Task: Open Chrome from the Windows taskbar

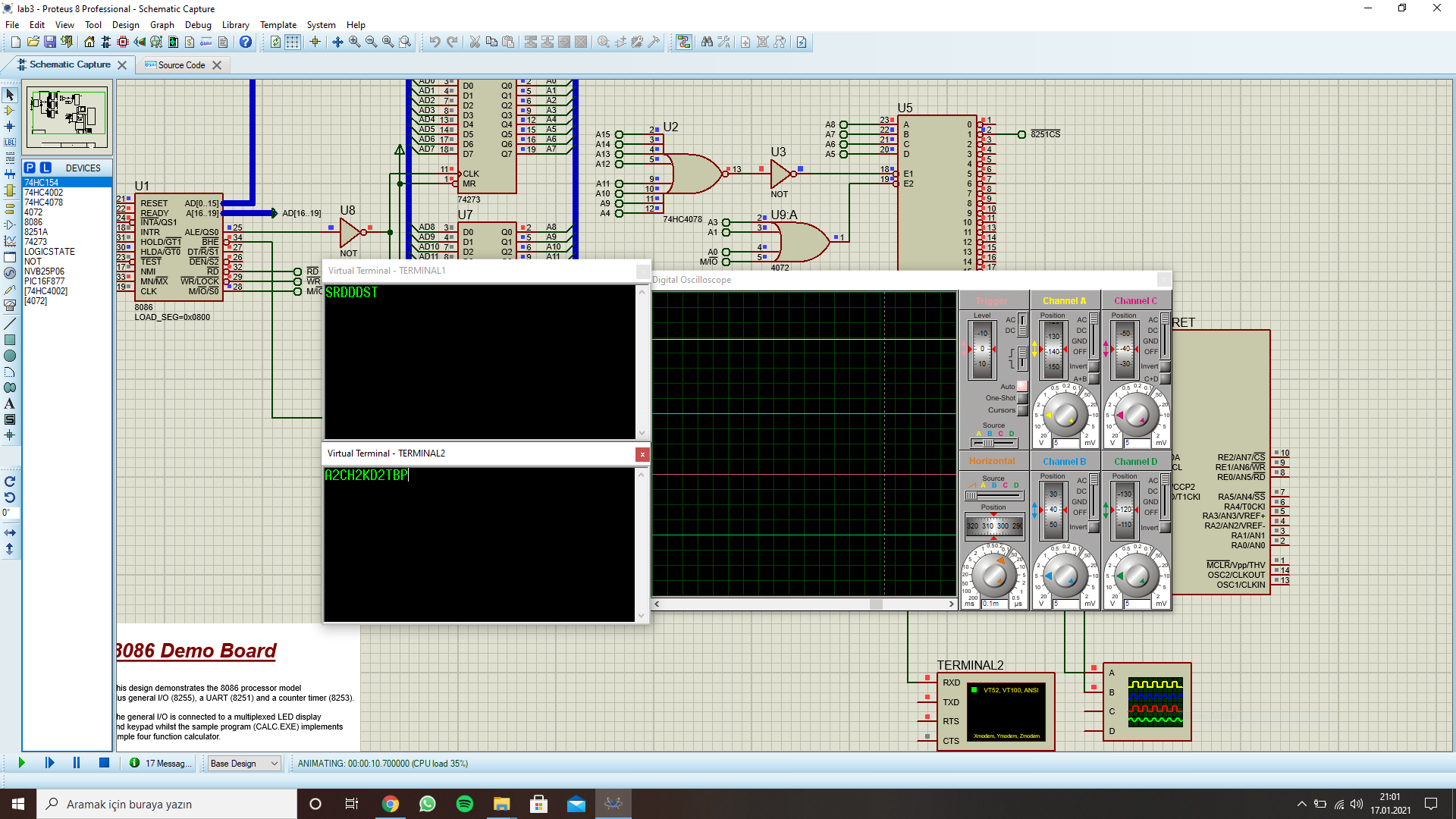Action: pyautogui.click(x=390, y=804)
